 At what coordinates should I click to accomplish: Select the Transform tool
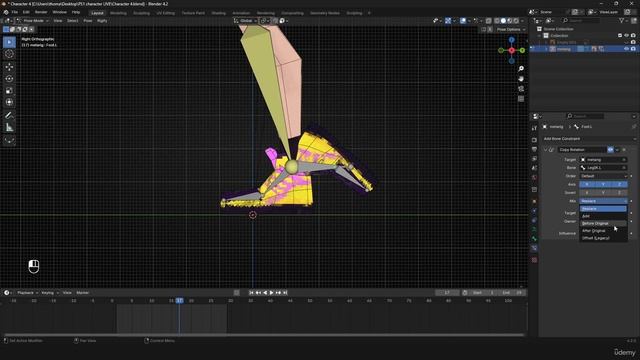pos(9,102)
